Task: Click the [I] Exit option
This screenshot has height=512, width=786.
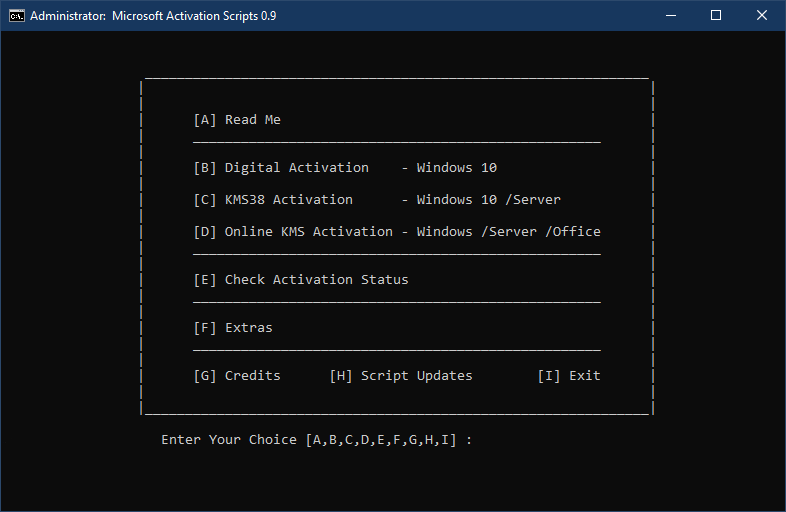Action: pyautogui.click(x=569, y=376)
